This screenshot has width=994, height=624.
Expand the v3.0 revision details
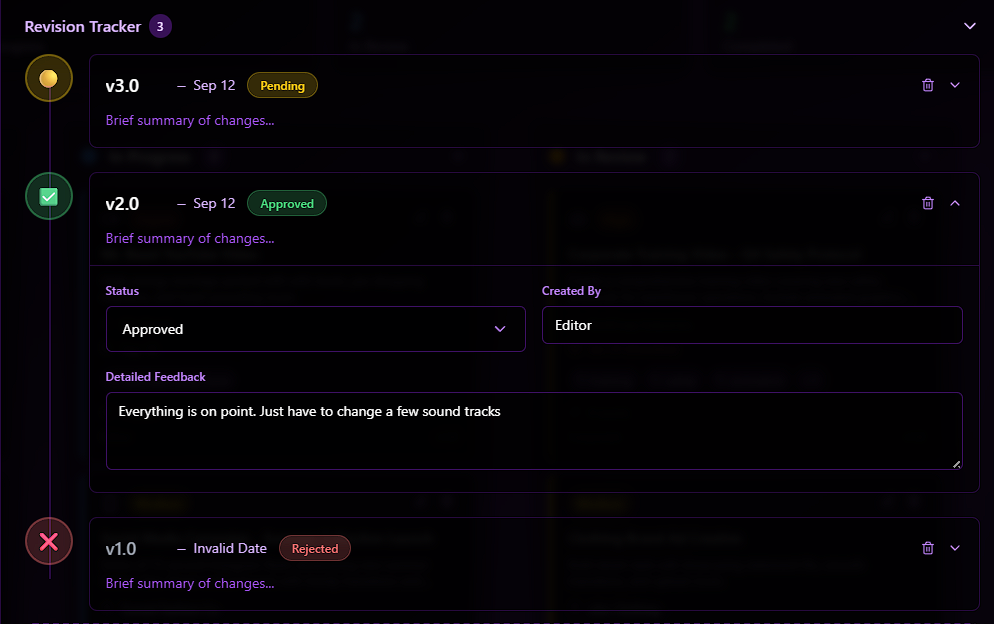click(955, 85)
